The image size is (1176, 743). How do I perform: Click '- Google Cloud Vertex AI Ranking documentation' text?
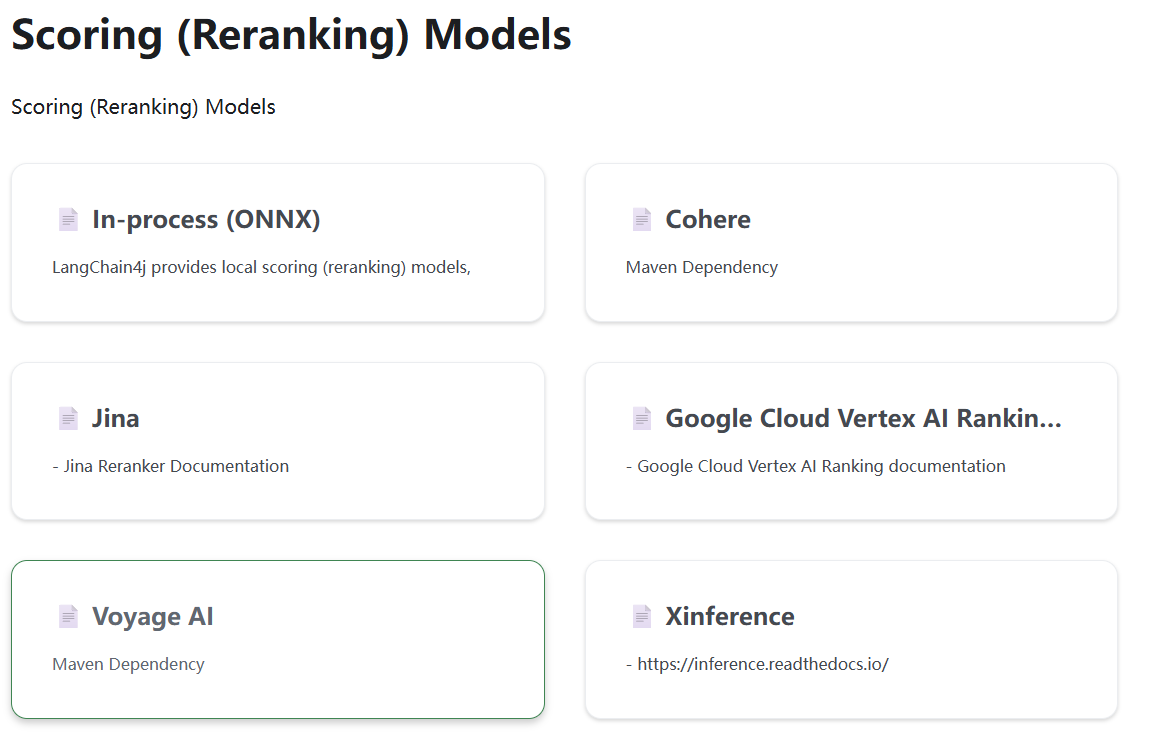815,466
